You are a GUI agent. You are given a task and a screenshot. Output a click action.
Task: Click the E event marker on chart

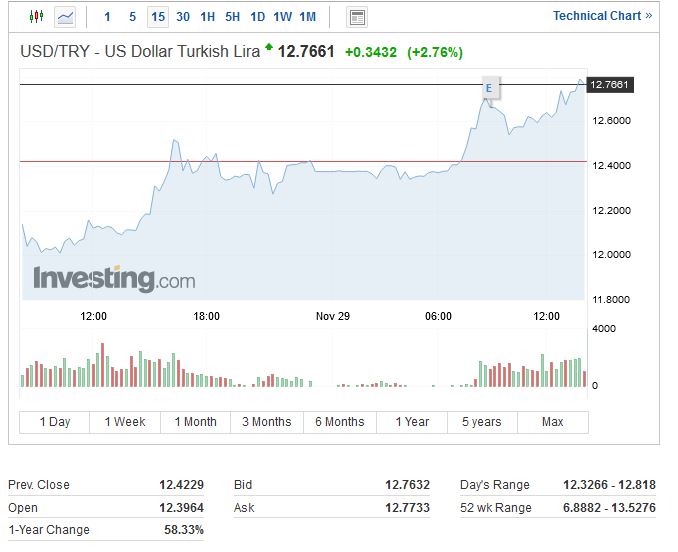489,88
